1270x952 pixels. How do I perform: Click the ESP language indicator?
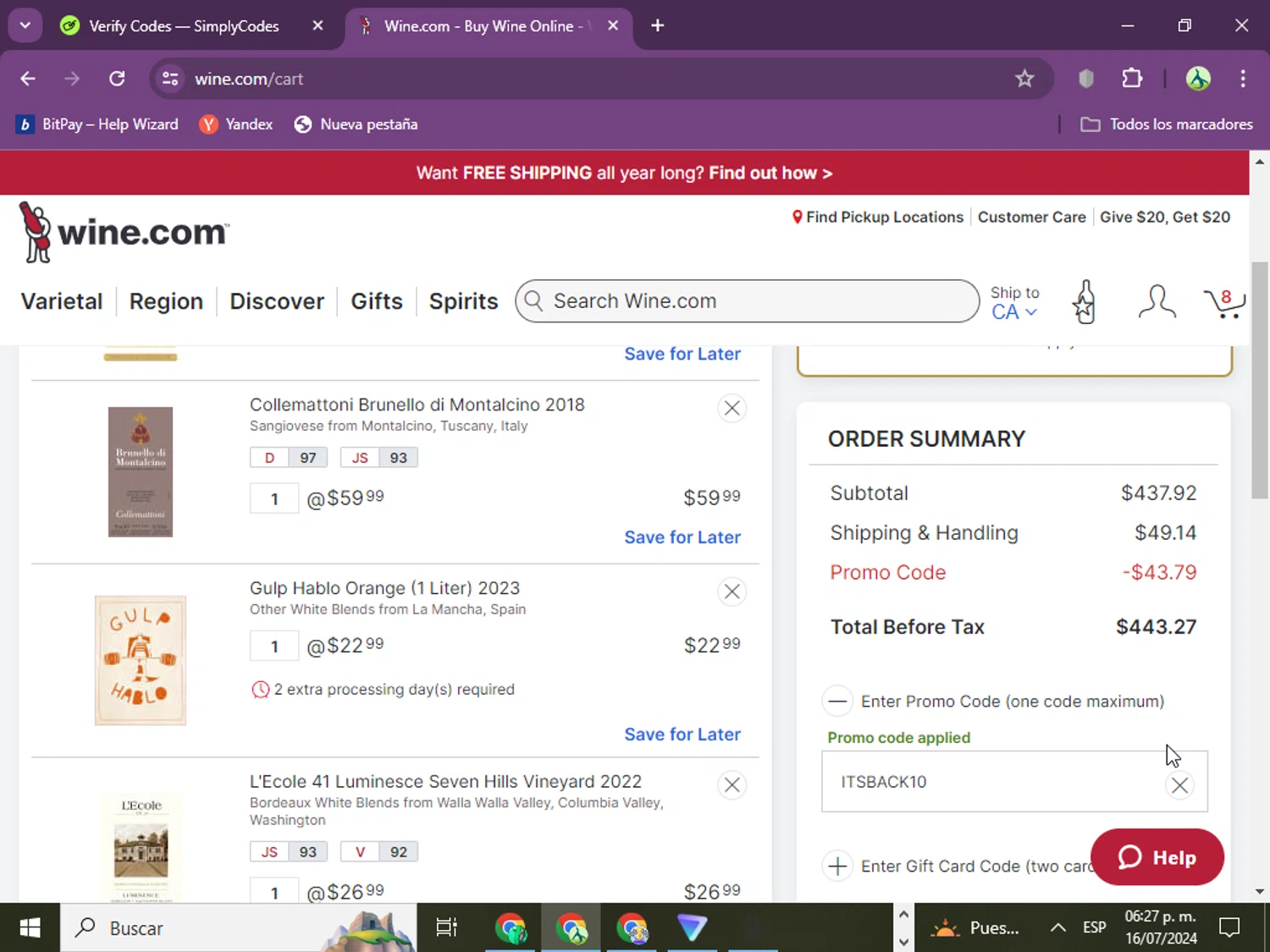(x=1094, y=928)
